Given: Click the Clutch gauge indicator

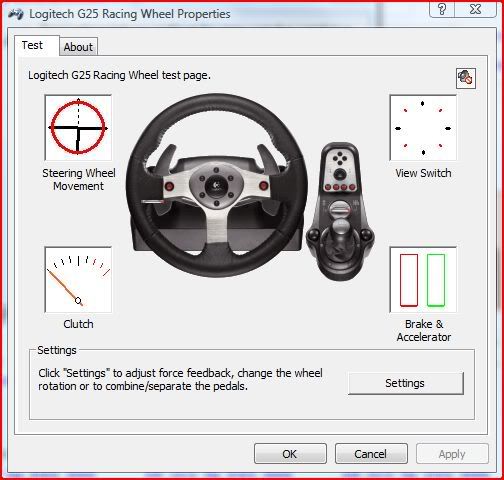Looking at the screenshot, I should pyautogui.click(x=78, y=280).
